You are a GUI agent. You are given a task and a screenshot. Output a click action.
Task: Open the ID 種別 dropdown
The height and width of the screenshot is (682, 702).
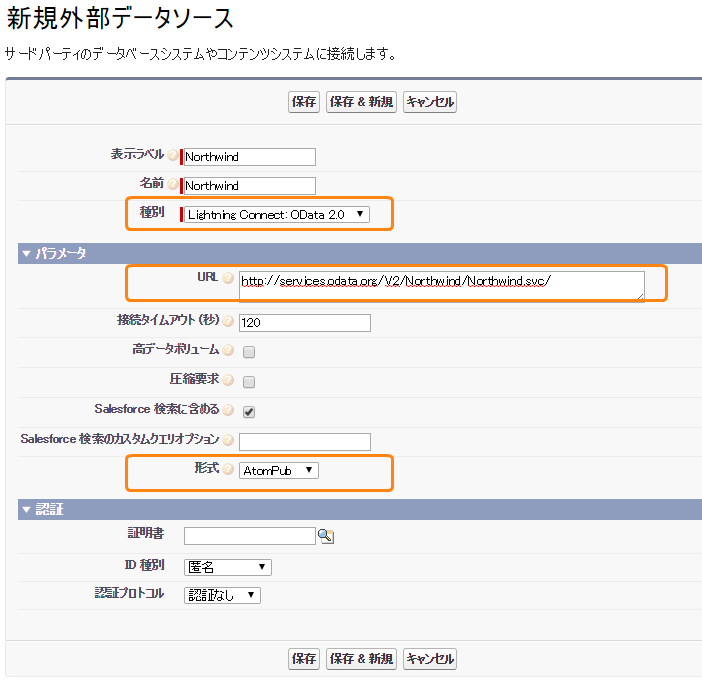coord(228,567)
